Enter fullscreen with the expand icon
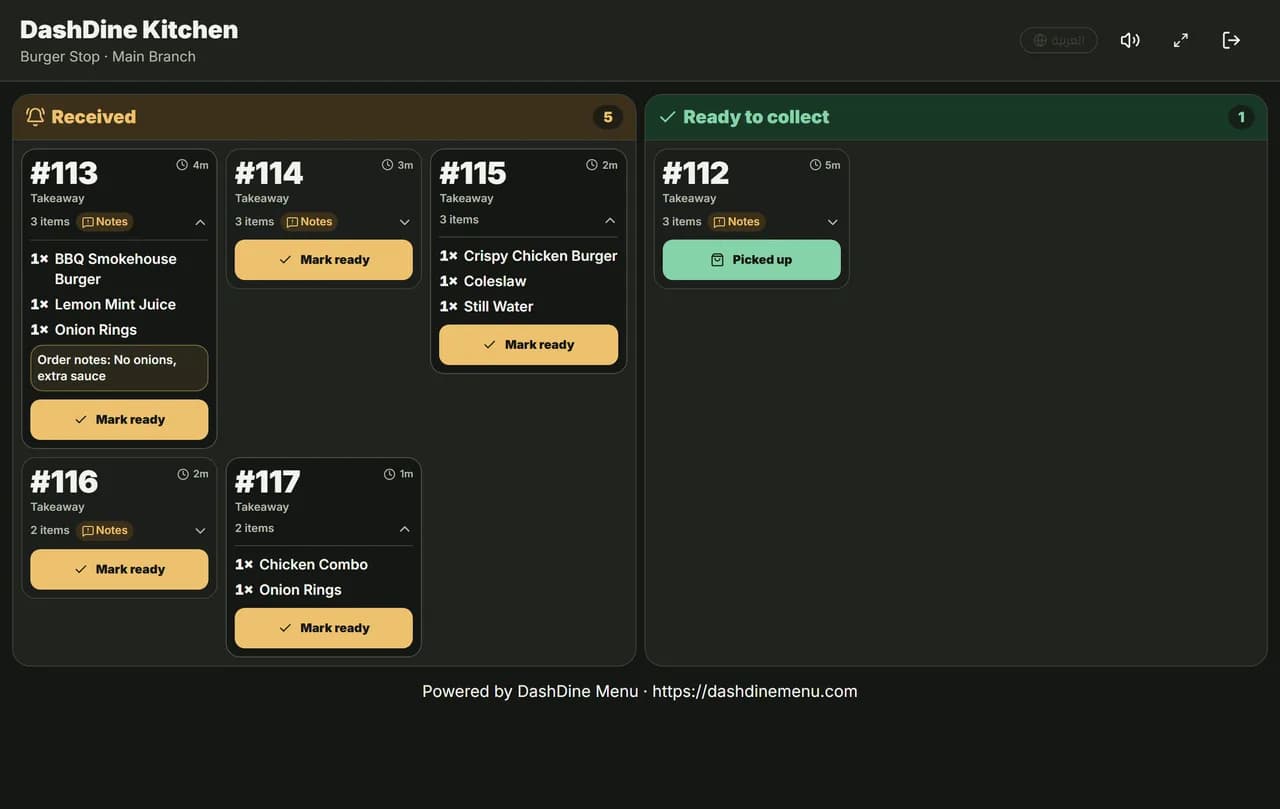 point(1181,40)
